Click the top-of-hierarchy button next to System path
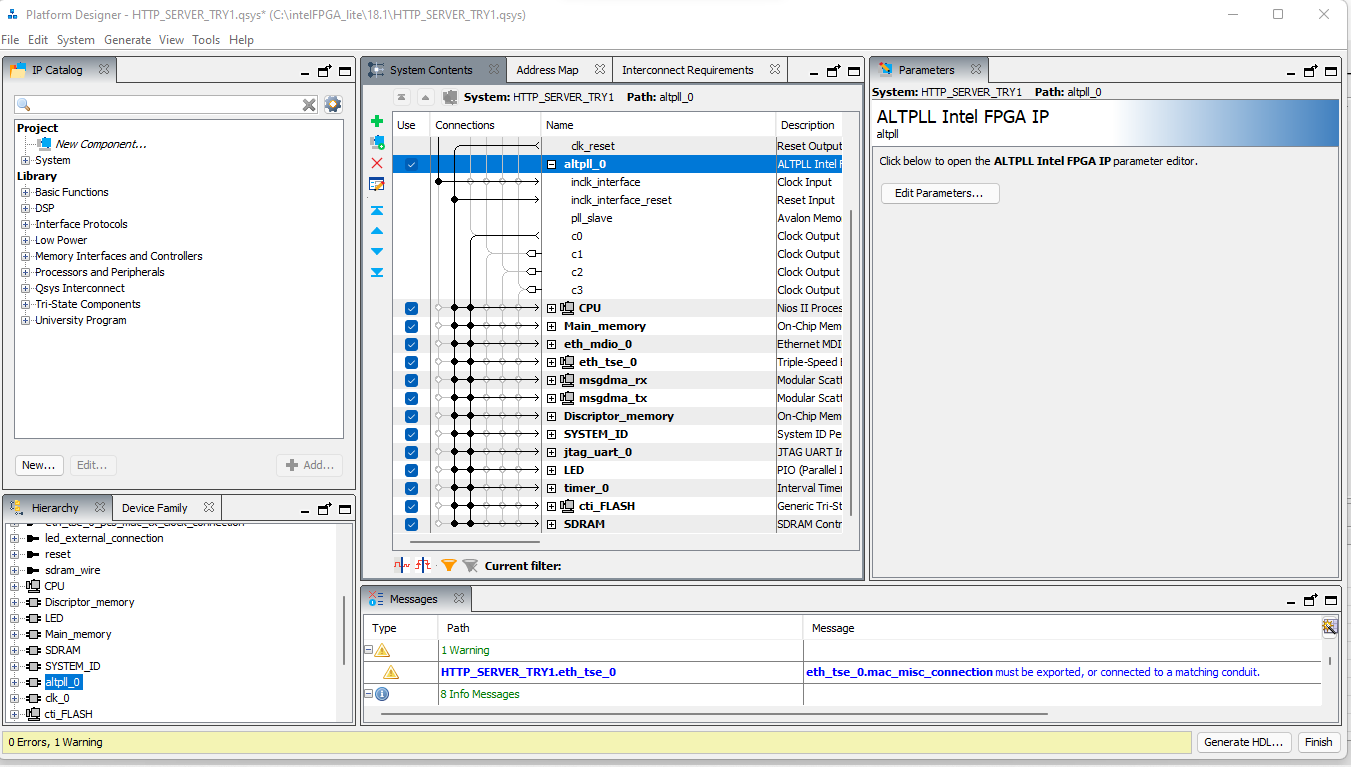Image resolution: width=1351 pixels, height=767 pixels. click(x=401, y=97)
